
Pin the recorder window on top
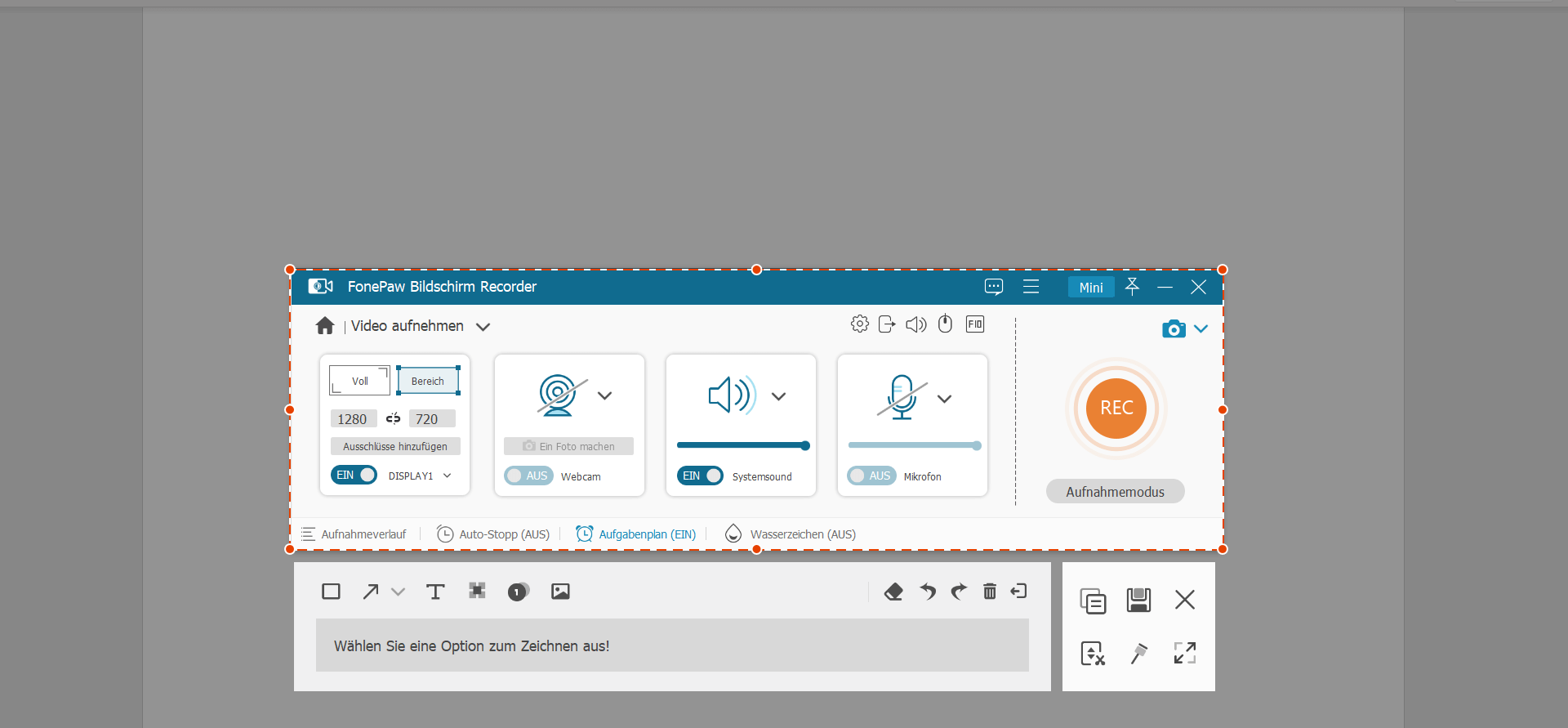tap(1132, 287)
